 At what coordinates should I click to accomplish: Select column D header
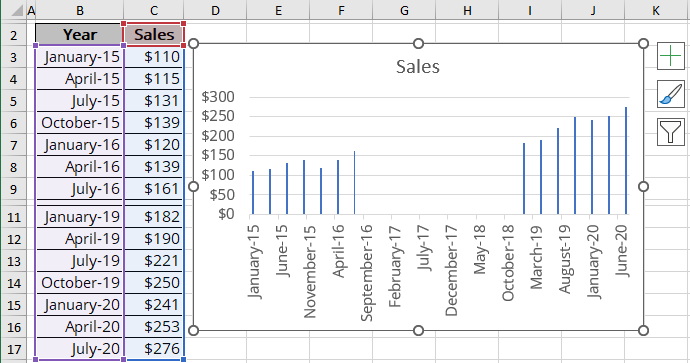pyautogui.click(x=215, y=10)
